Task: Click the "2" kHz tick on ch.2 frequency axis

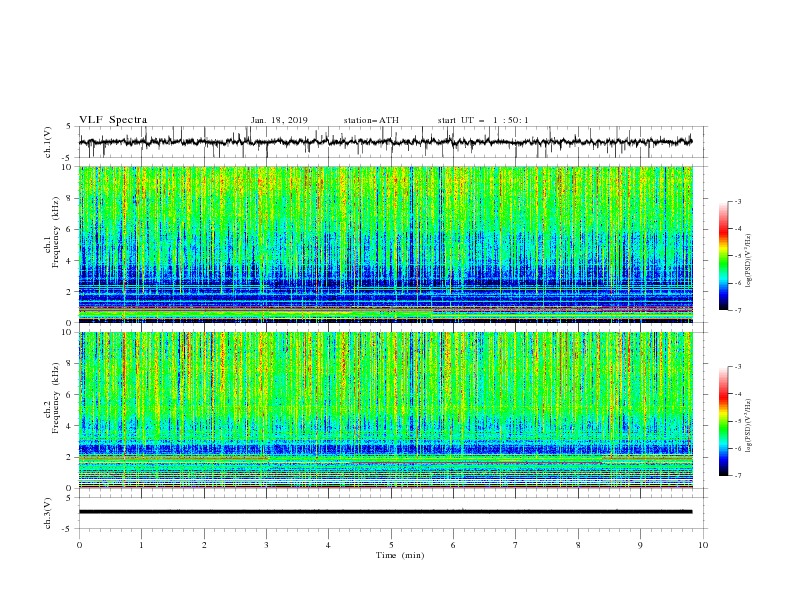Action: (70, 457)
